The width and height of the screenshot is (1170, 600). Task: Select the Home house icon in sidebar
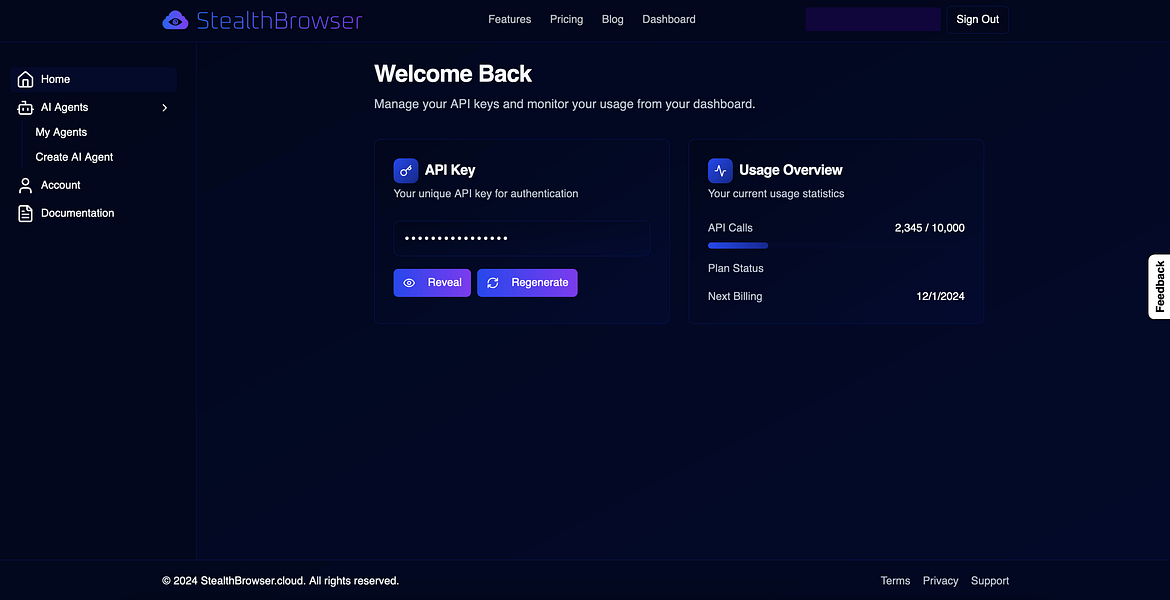(25, 79)
